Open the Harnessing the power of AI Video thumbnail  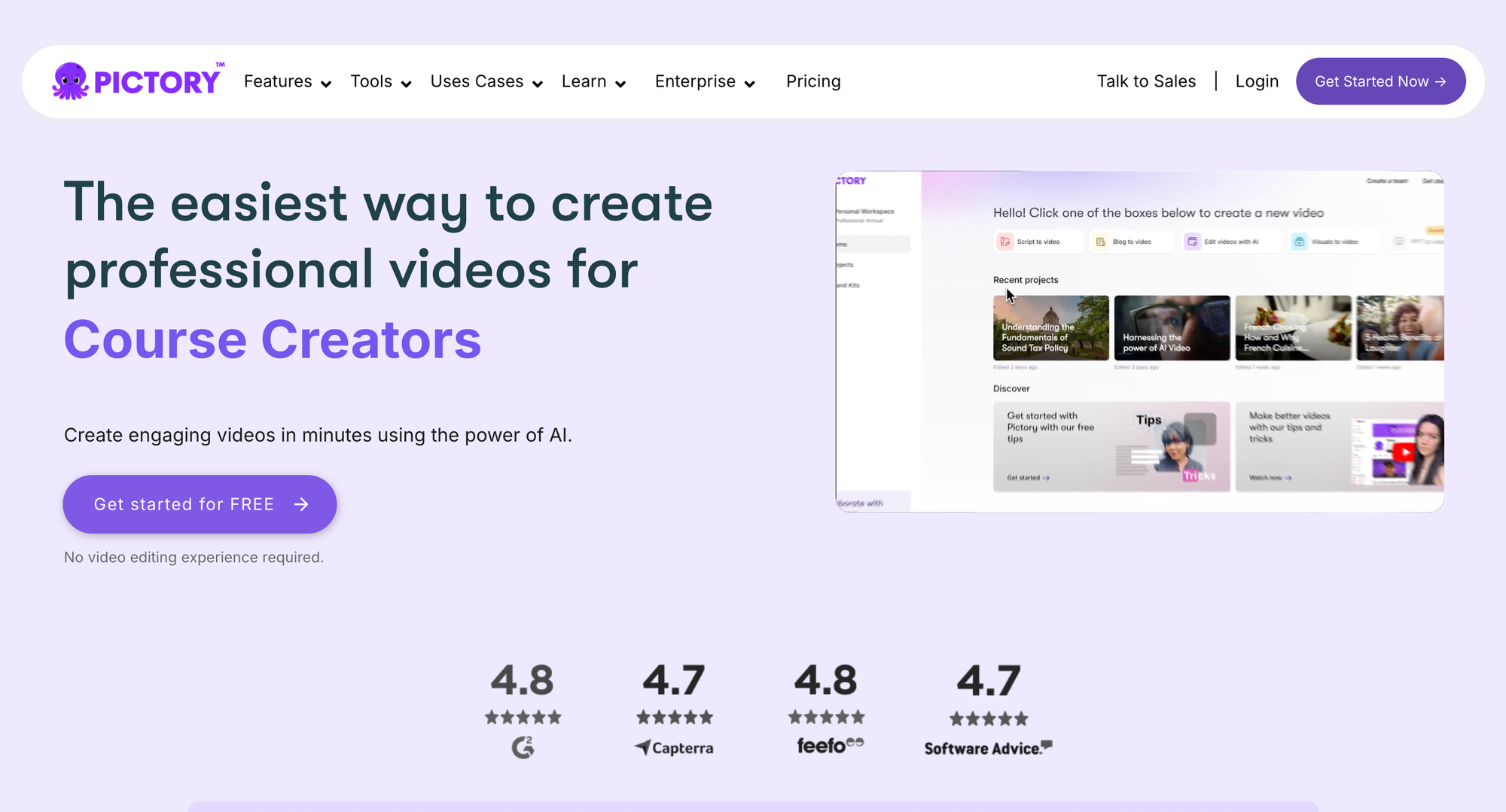(x=1172, y=328)
